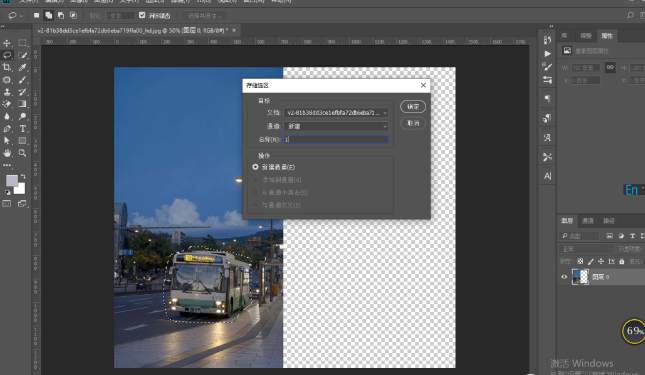The image size is (645, 375).
Task: Select the Hand tool
Action: 7,153
